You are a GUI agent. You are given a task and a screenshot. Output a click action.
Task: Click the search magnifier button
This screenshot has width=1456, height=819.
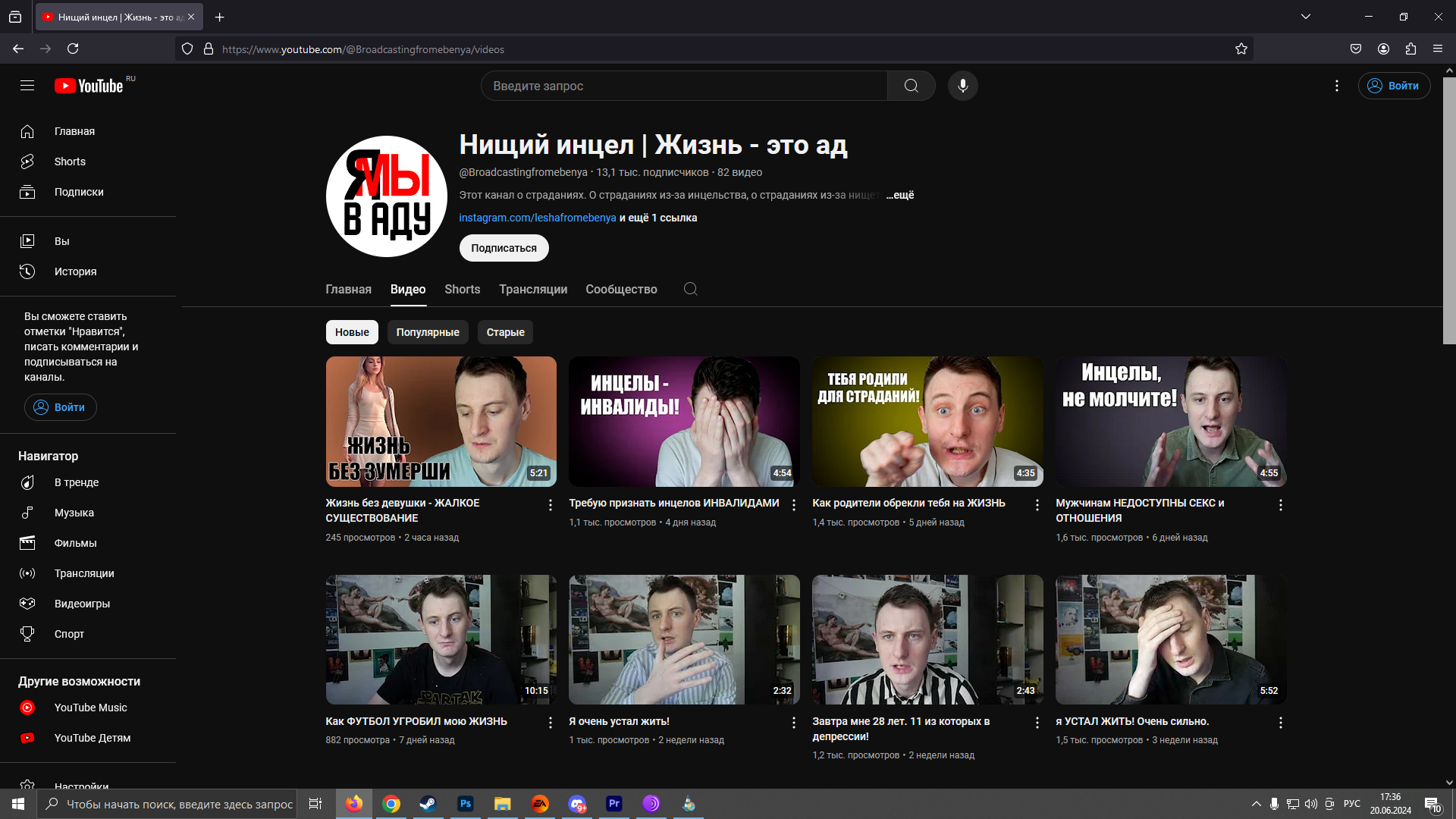point(911,86)
